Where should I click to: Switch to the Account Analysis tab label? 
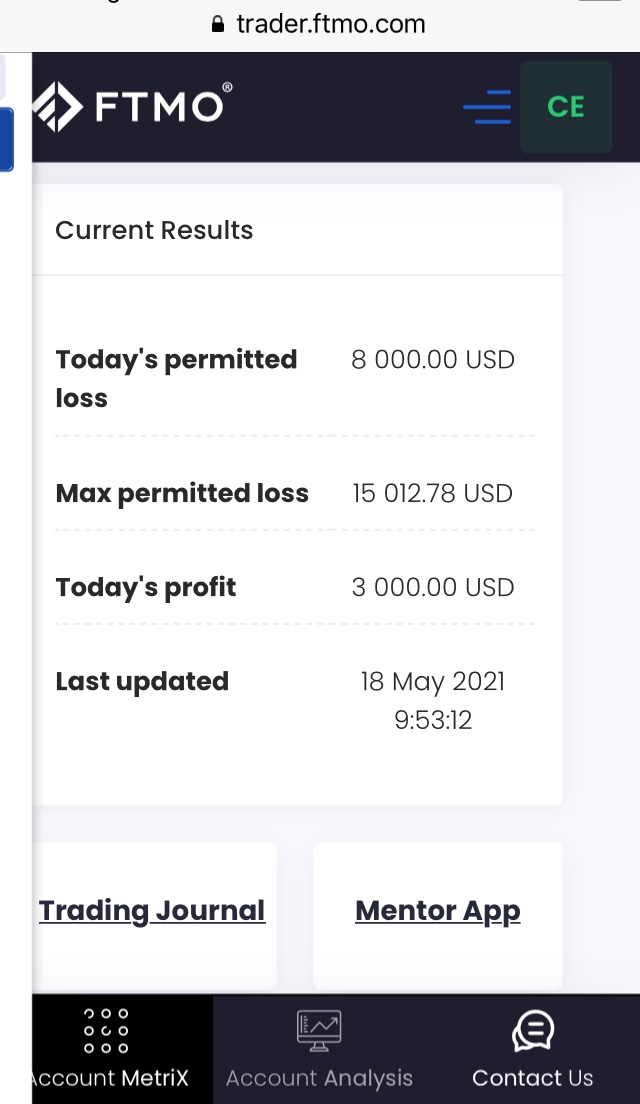[x=319, y=1078]
